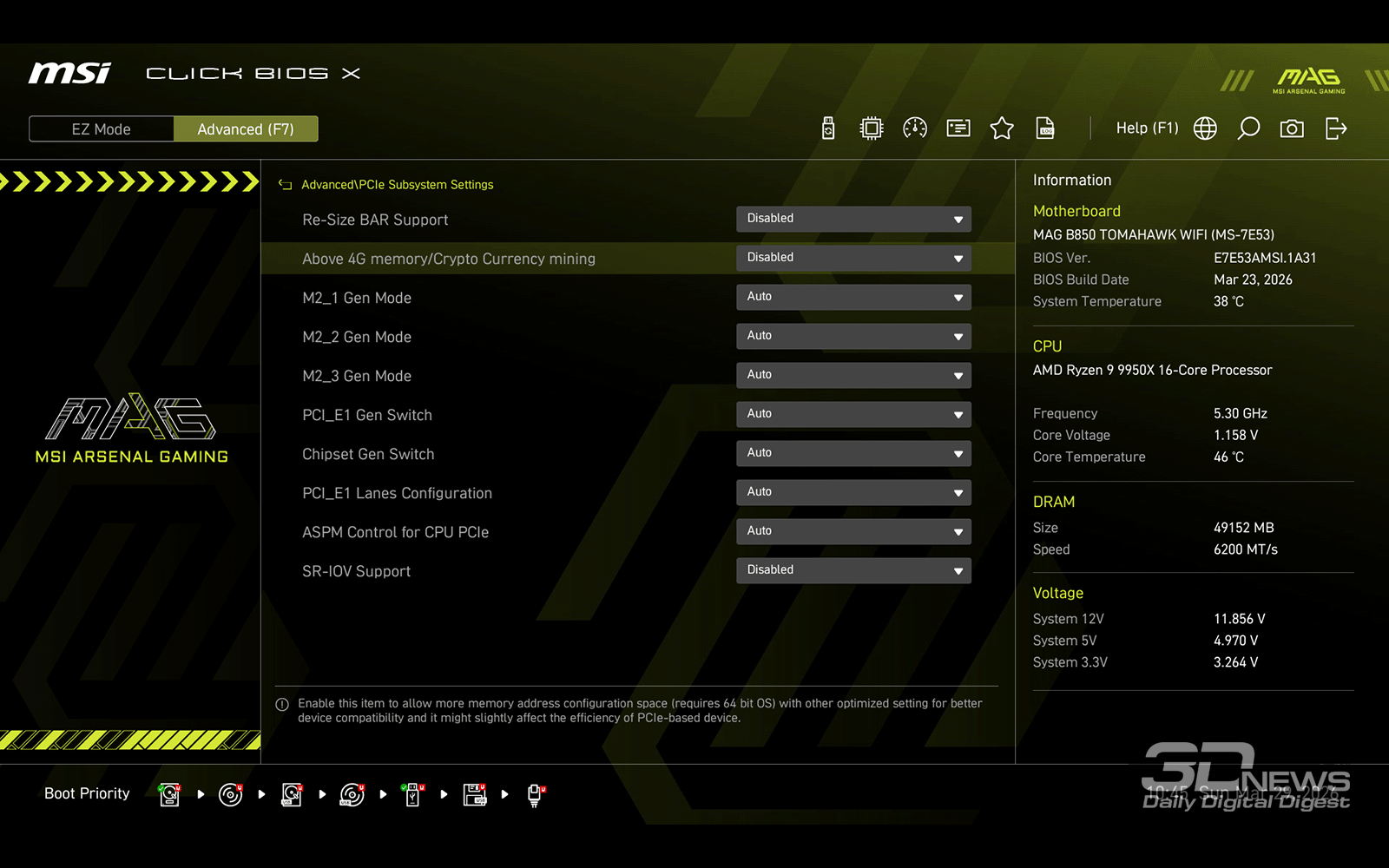This screenshot has height=868, width=1389.
Task: Open the hardware monitor gauge icon
Action: tap(915, 128)
